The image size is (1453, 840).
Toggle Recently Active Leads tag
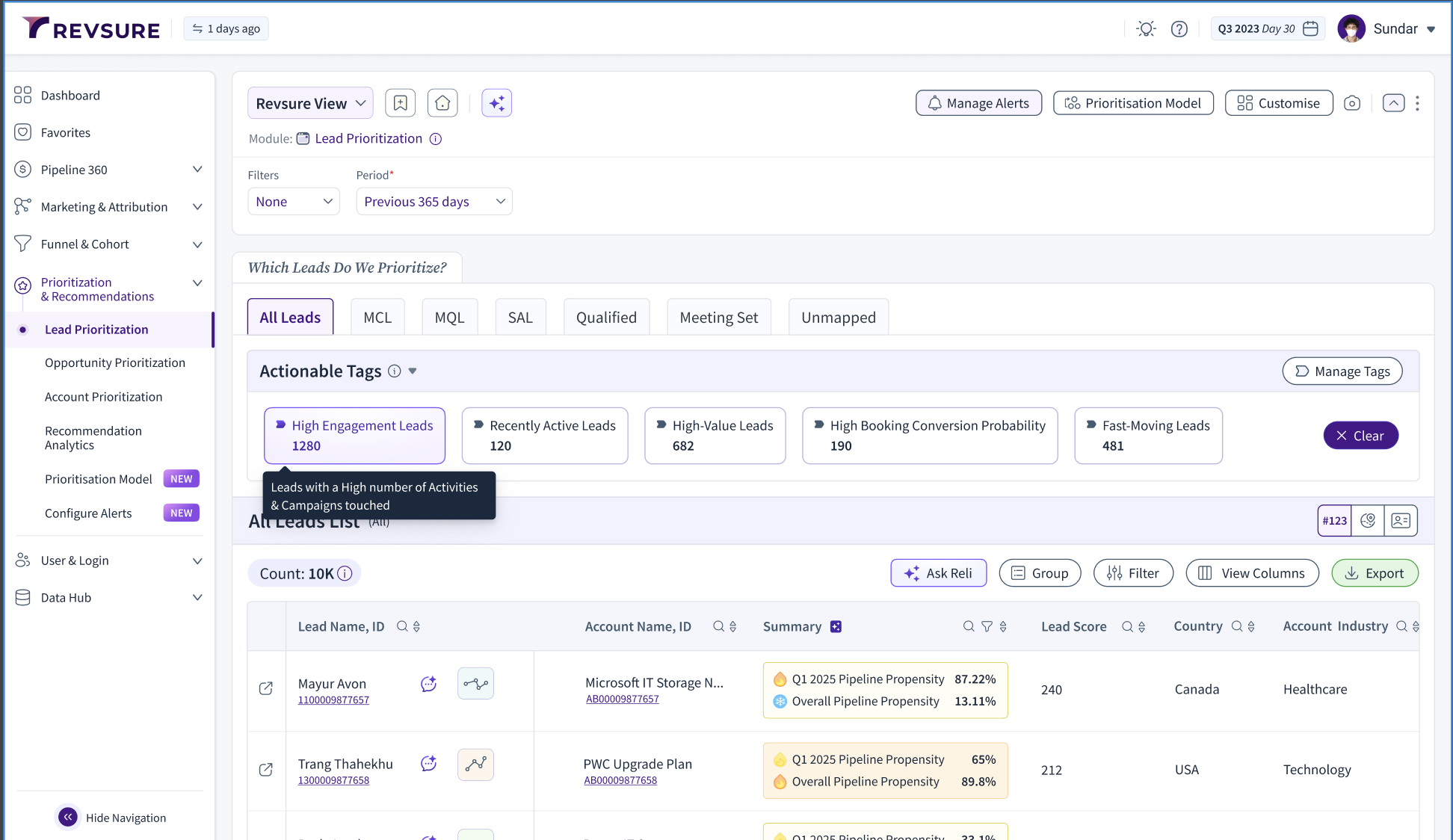click(545, 436)
